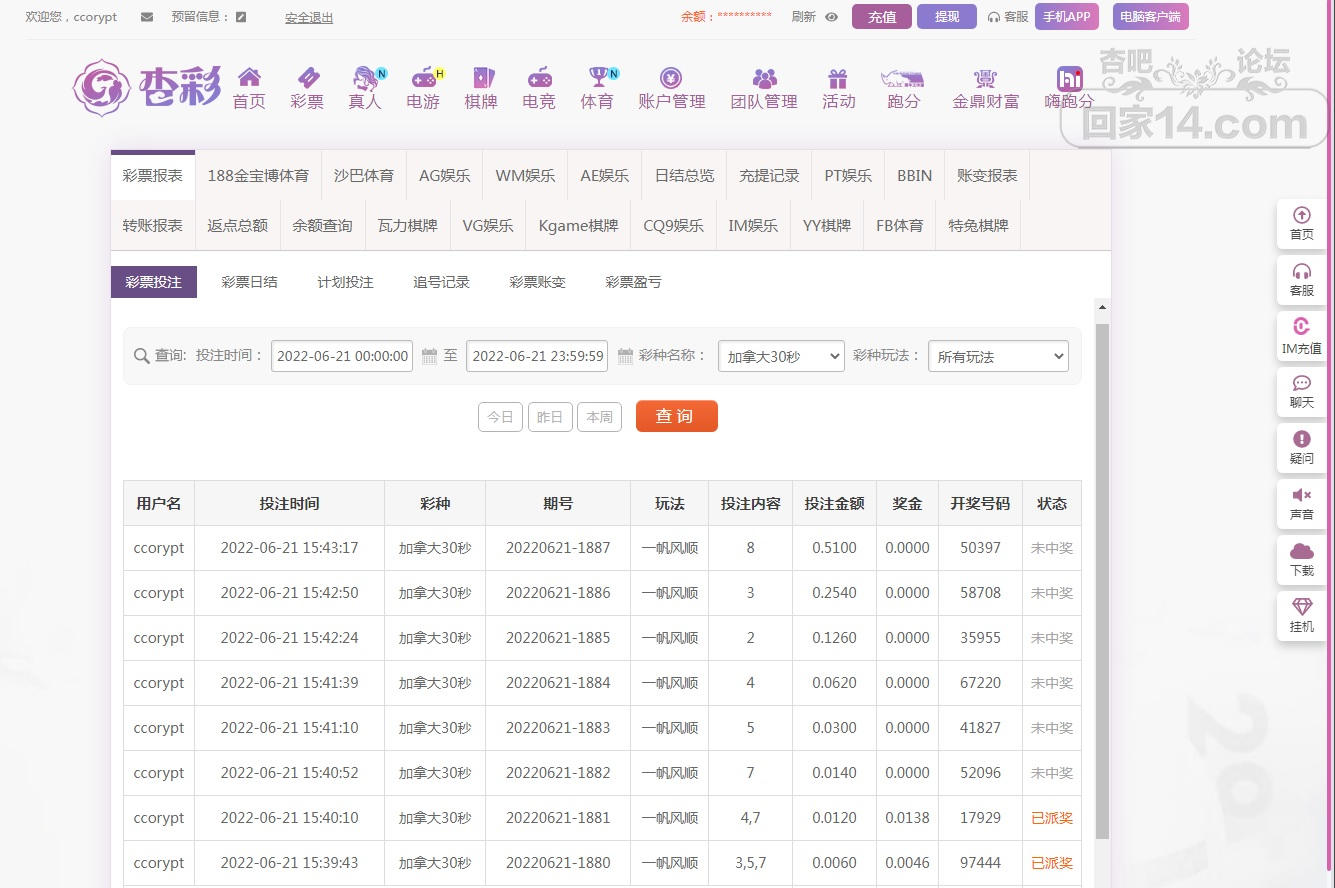The height and width of the screenshot is (888, 1335).
Task: Open calendar picker beside end date field
Action: (625, 356)
